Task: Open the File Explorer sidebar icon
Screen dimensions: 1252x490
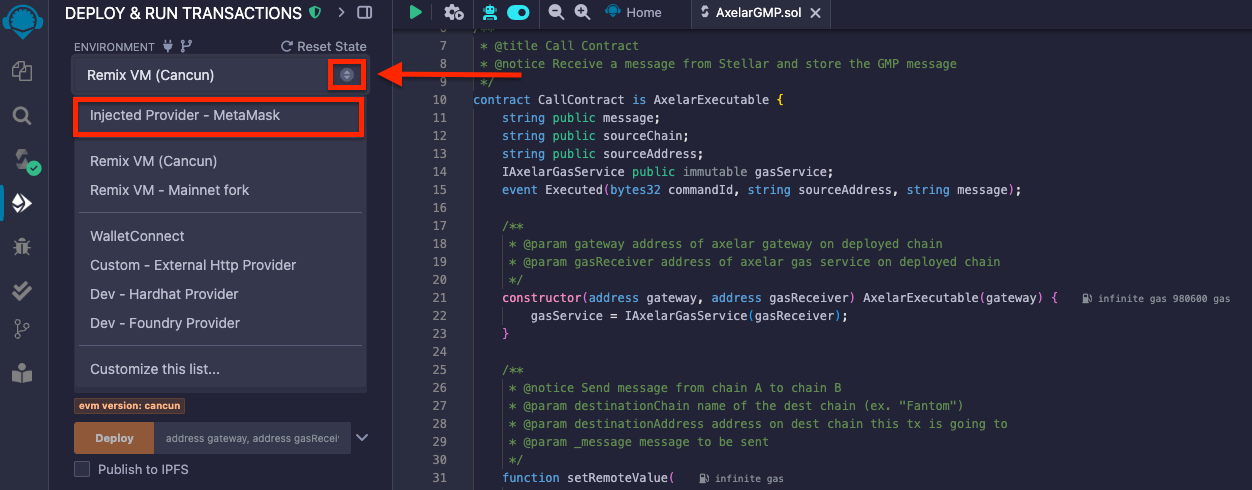Action: (x=22, y=71)
